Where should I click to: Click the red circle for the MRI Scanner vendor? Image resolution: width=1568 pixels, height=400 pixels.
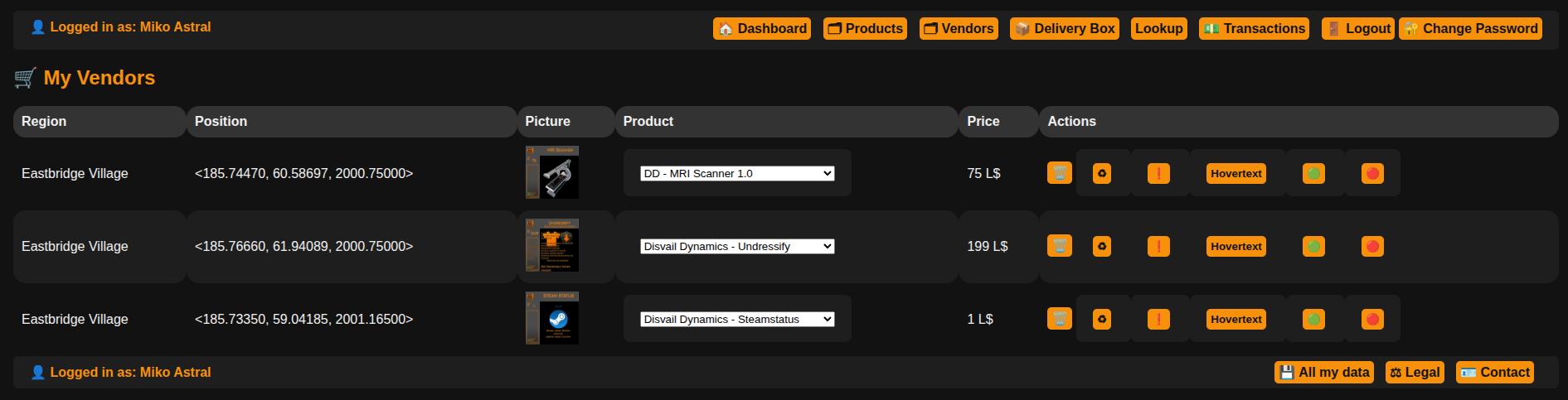point(1372,173)
